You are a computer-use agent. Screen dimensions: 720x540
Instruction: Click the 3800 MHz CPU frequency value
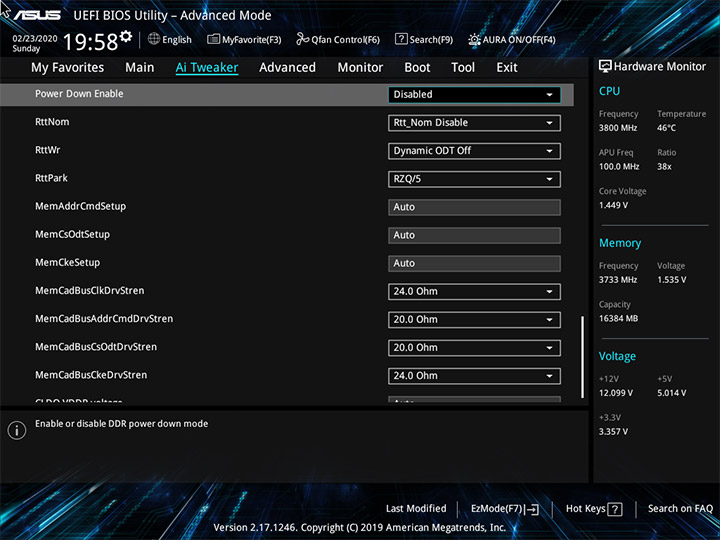point(618,128)
